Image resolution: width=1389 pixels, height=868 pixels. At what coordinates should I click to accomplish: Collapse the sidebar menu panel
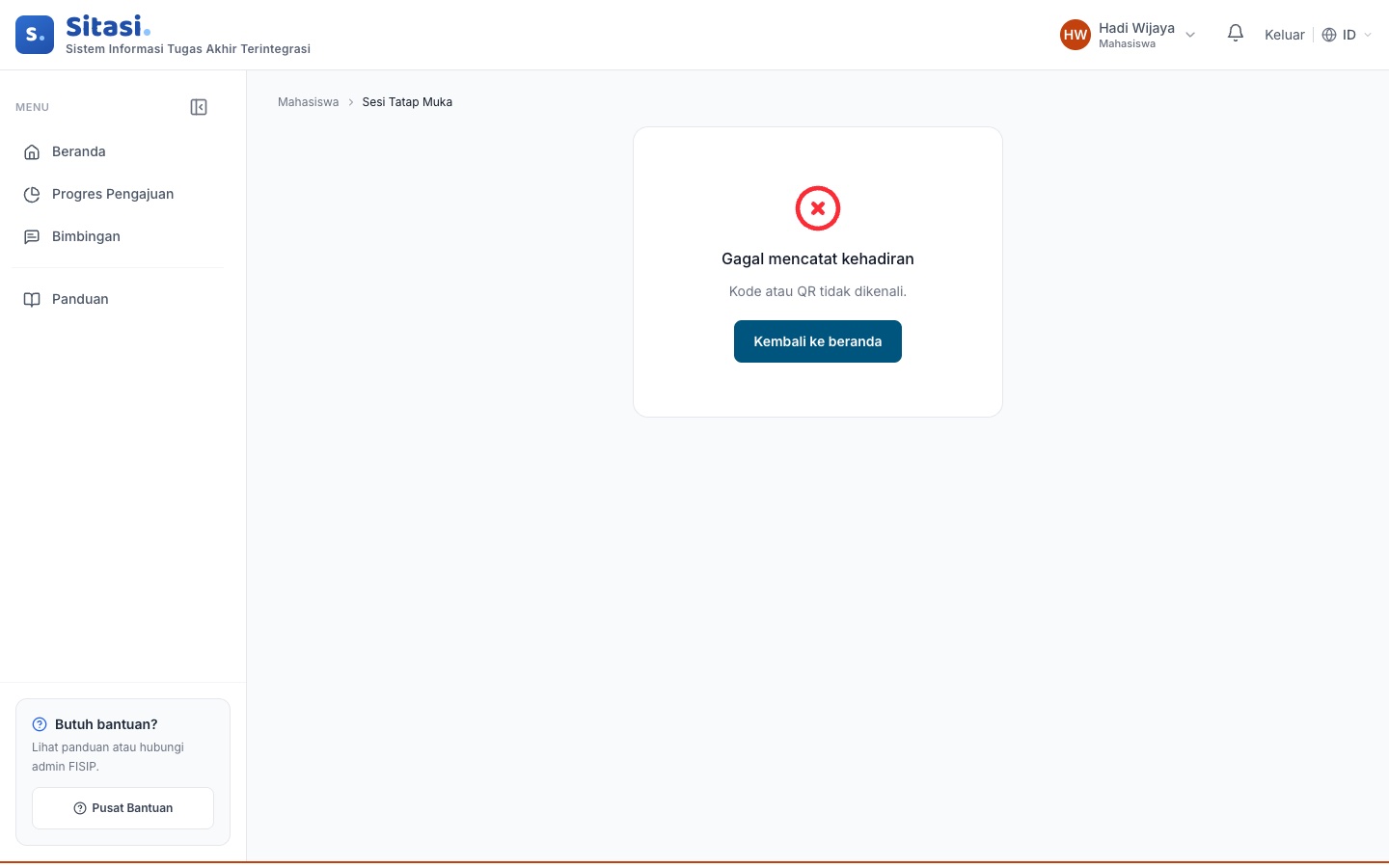click(x=199, y=107)
